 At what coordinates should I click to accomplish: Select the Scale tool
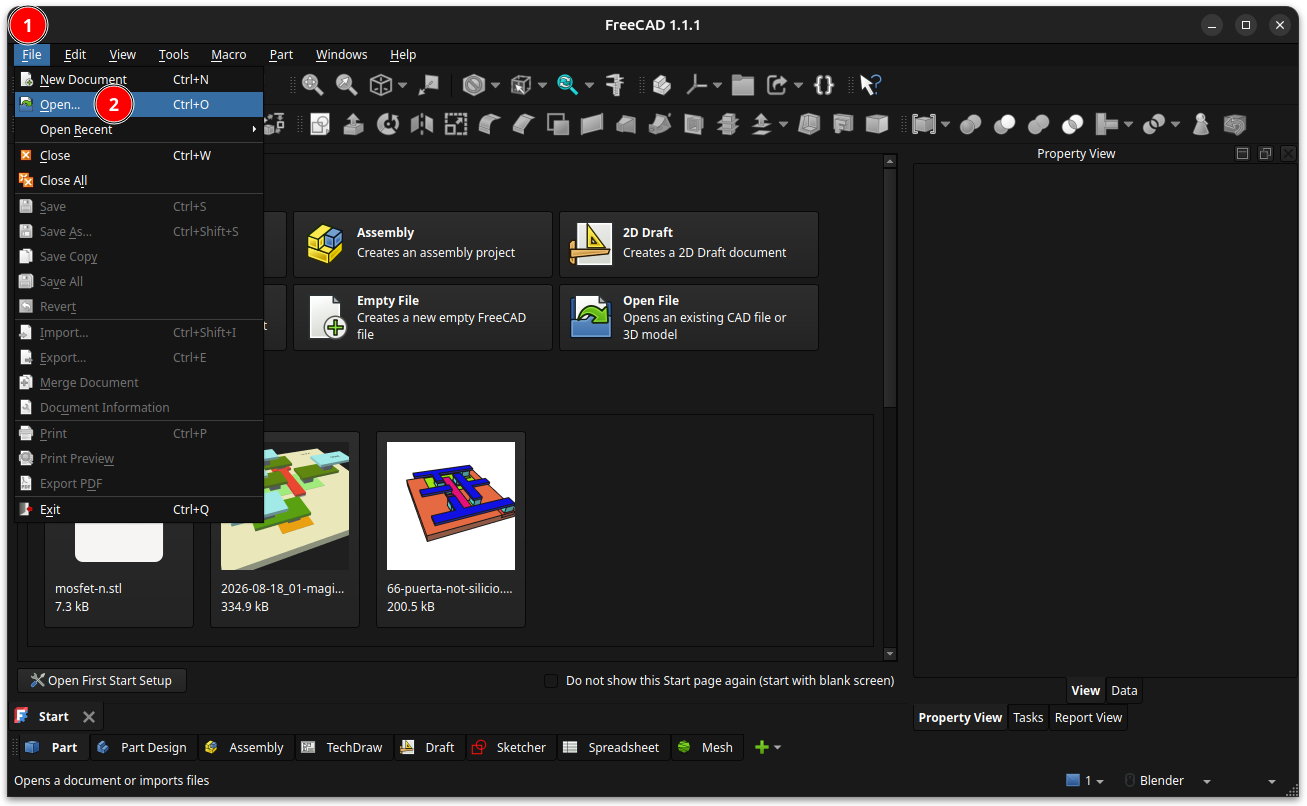pos(456,124)
